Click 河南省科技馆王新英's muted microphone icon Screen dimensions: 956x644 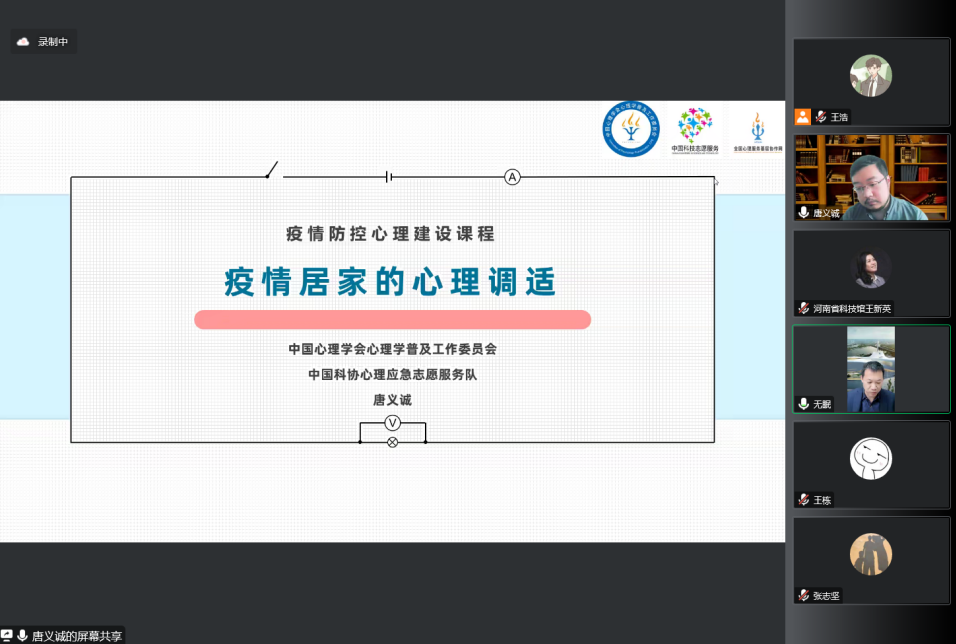click(804, 308)
